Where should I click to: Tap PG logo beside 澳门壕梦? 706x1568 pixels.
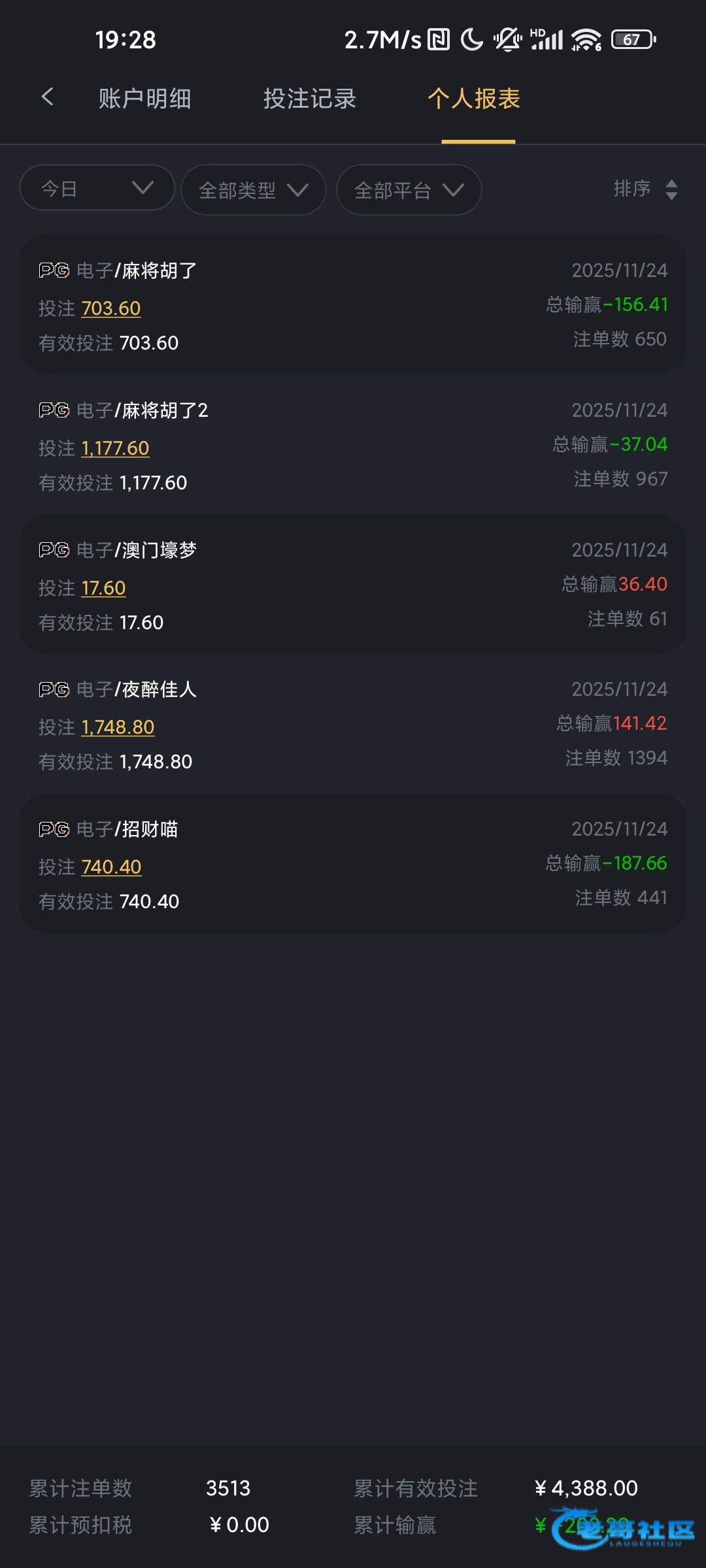(x=54, y=550)
